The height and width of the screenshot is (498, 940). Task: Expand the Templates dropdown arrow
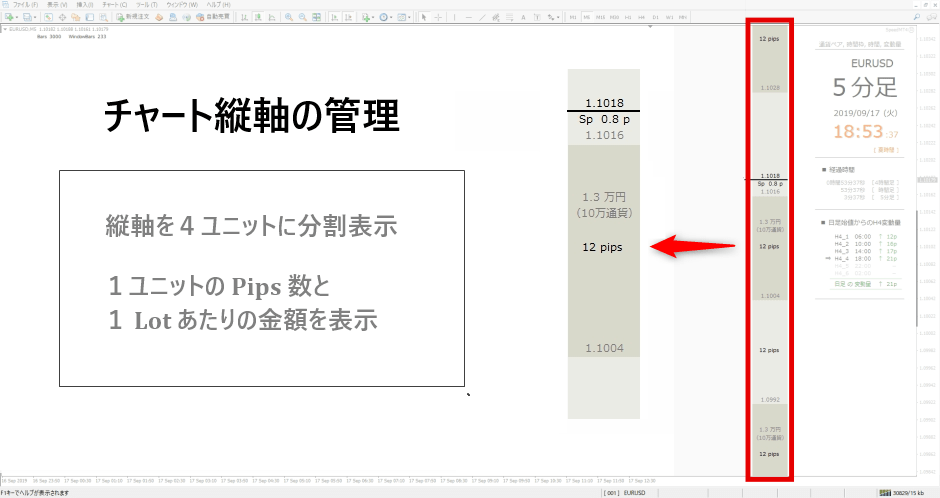(409, 17)
